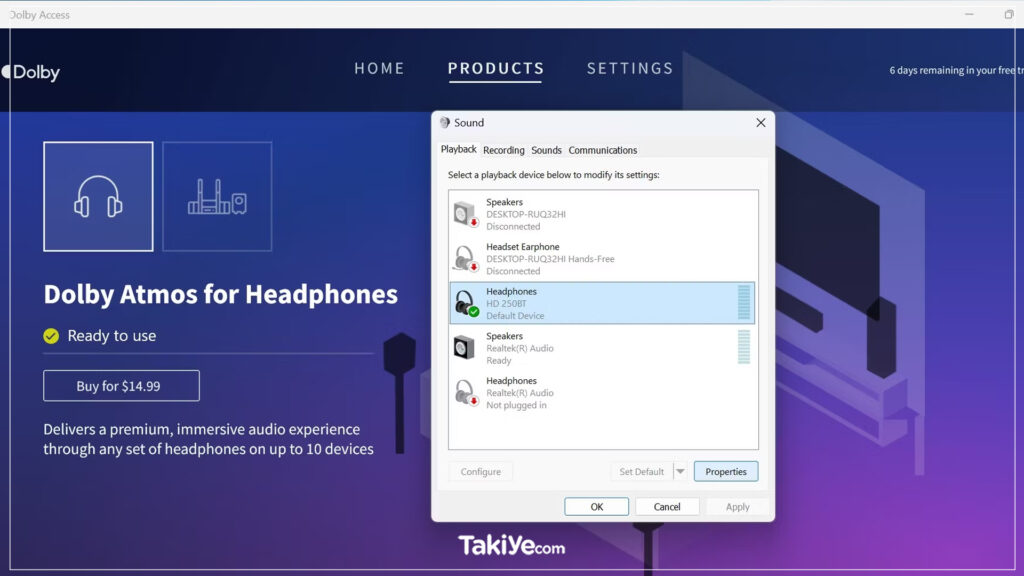1024x576 pixels.
Task: Go to the HOME tab in Dolby Access
Action: (379, 69)
